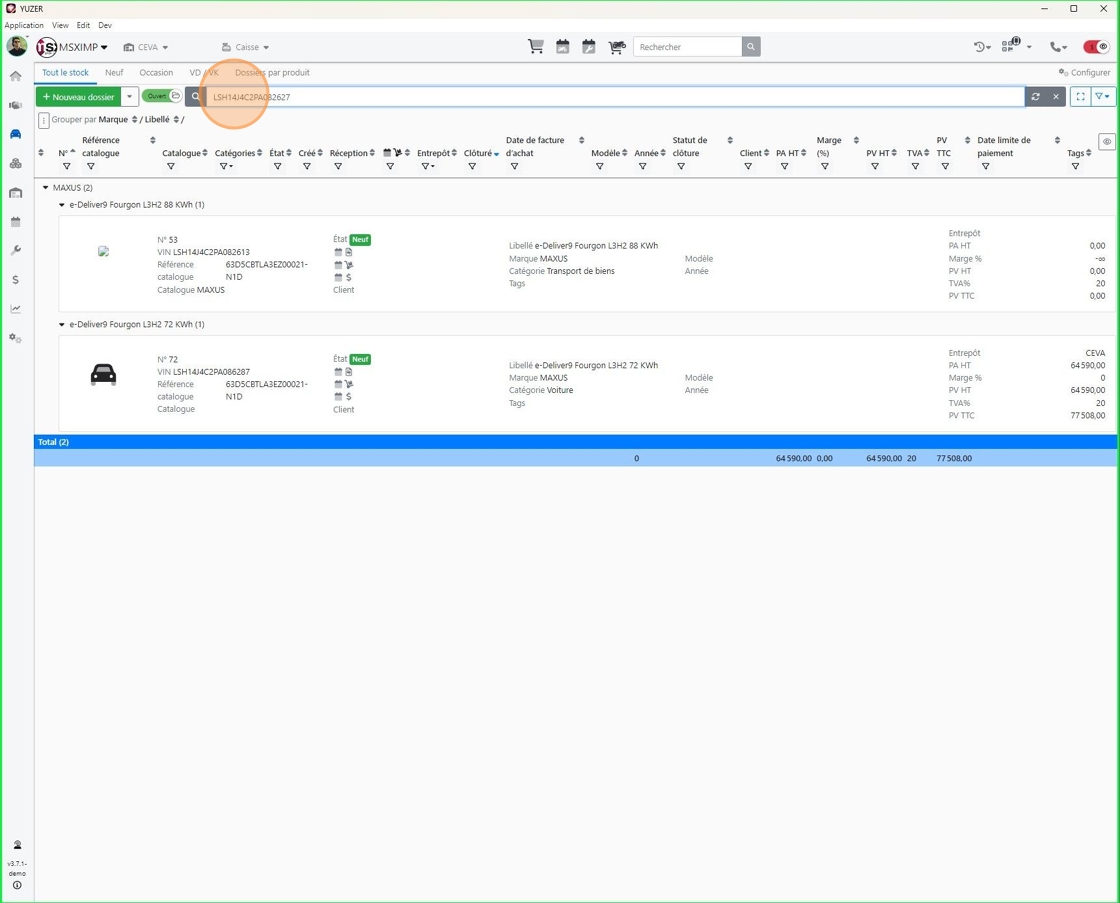Screen dimensions: 1120x903
Task: Open the cart with vehicle icon
Action: pyautogui.click(x=616, y=46)
